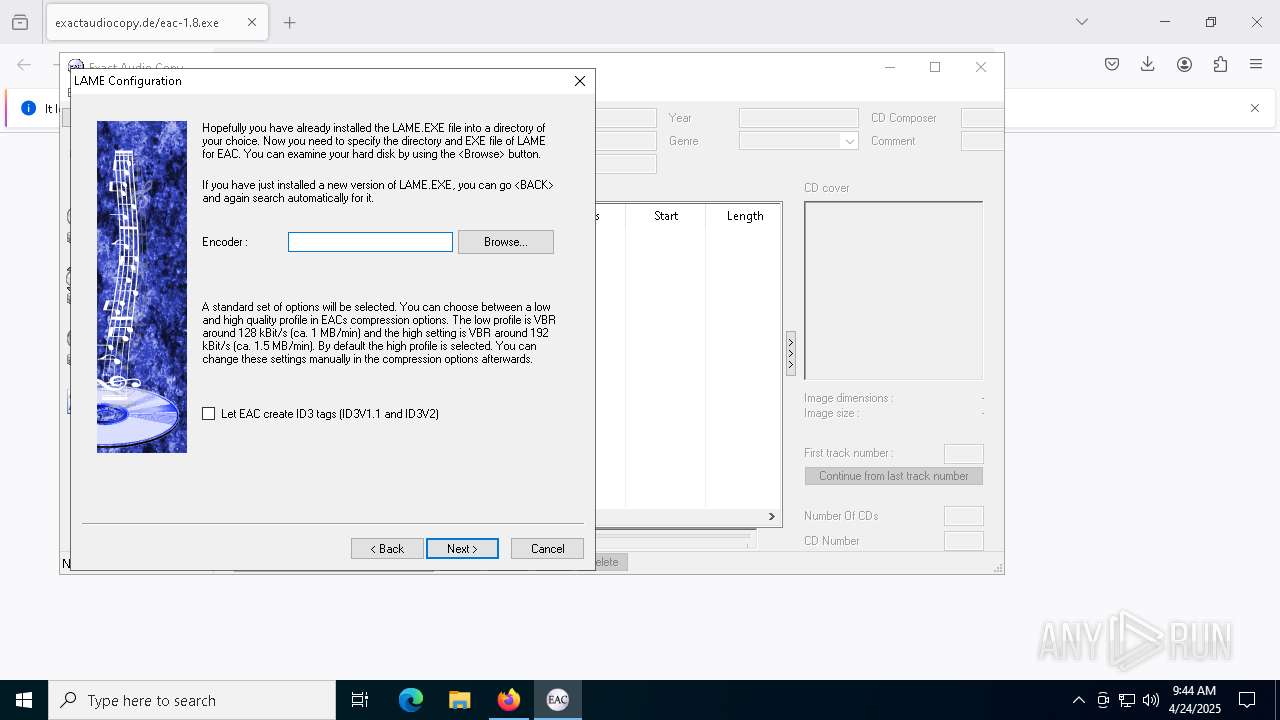Screen dimensions: 1280x720
Task: Open the Firefox account icon
Action: pos(1184,64)
